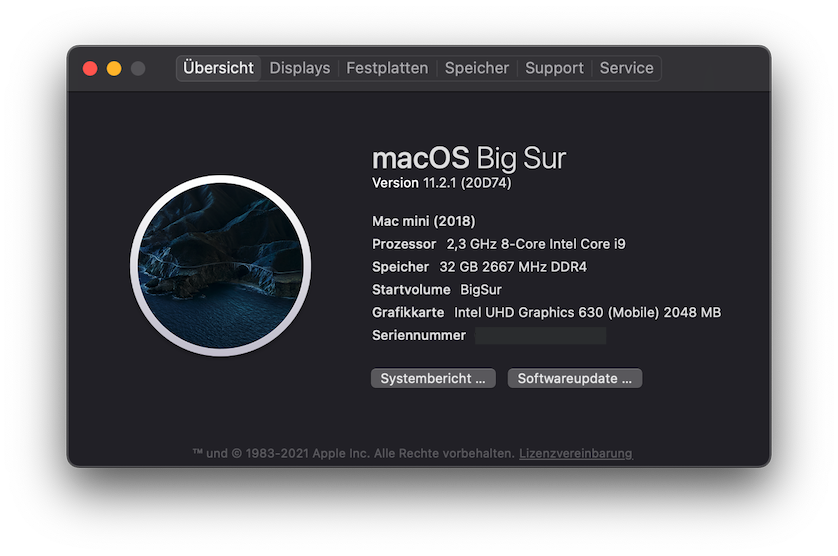Click the Intel UHD Graphics 630 value
This screenshot has height=556, width=838.
[x=587, y=312]
